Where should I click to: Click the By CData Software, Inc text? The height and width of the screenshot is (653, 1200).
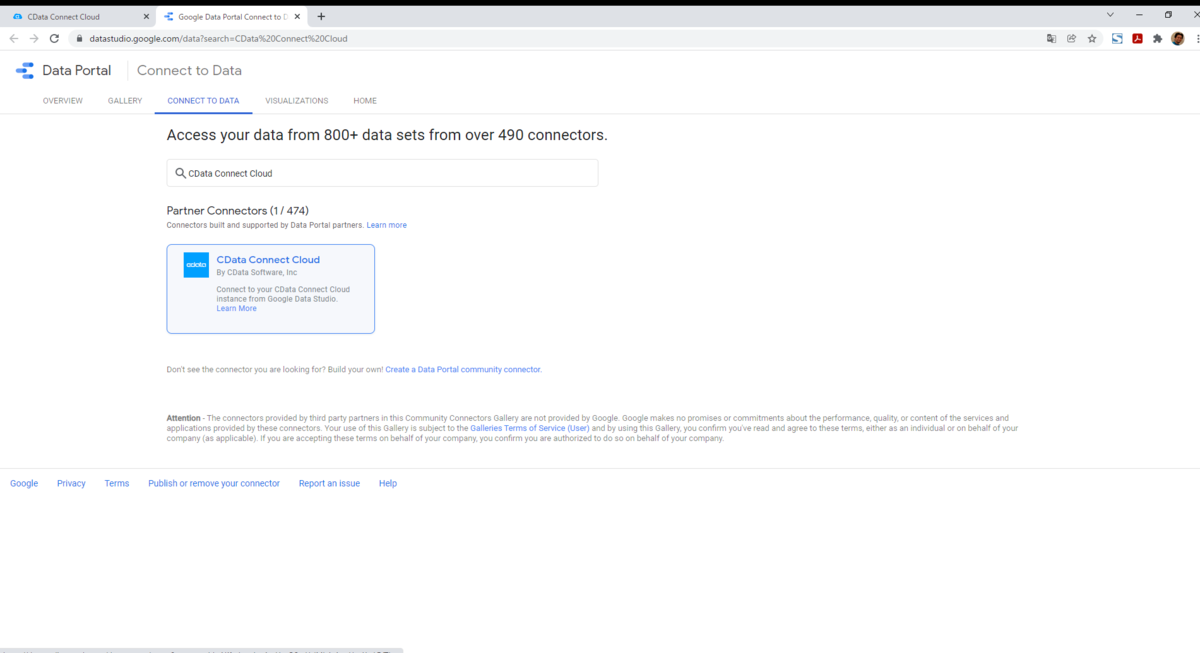tap(256, 272)
